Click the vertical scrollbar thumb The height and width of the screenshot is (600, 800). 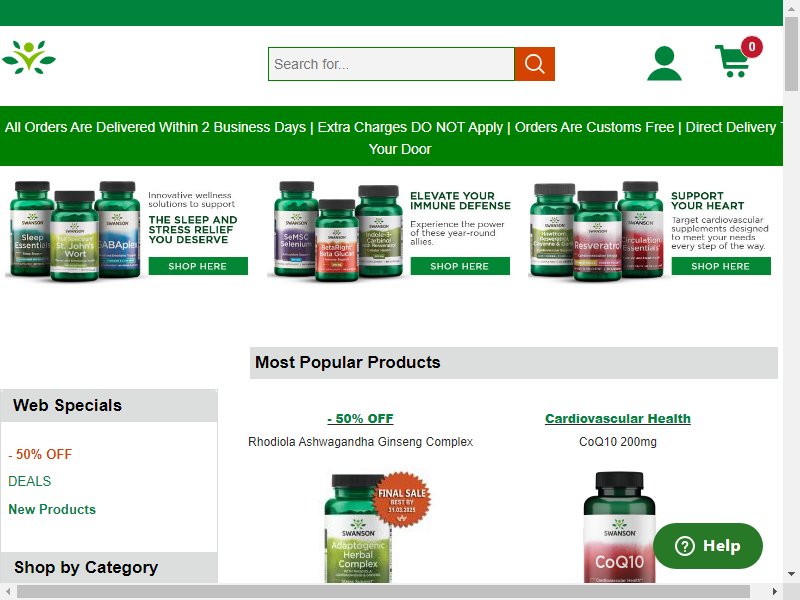(791, 54)
